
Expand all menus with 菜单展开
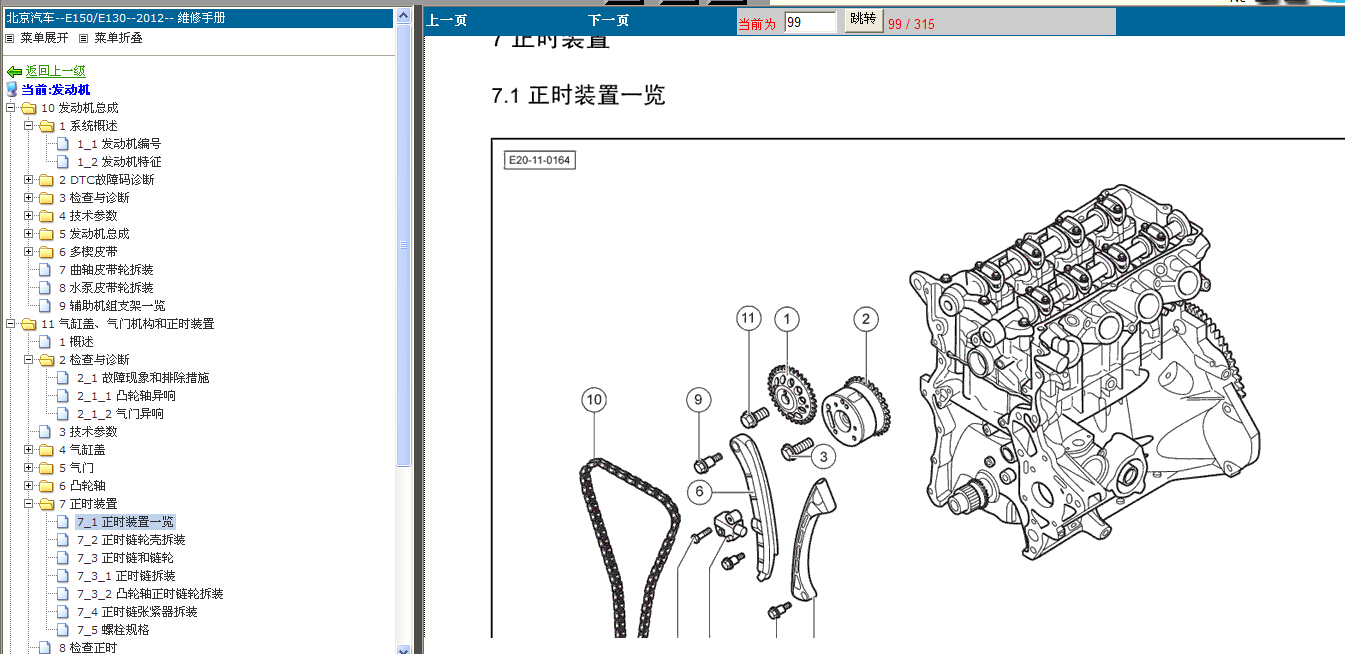[x=44, y=38]
